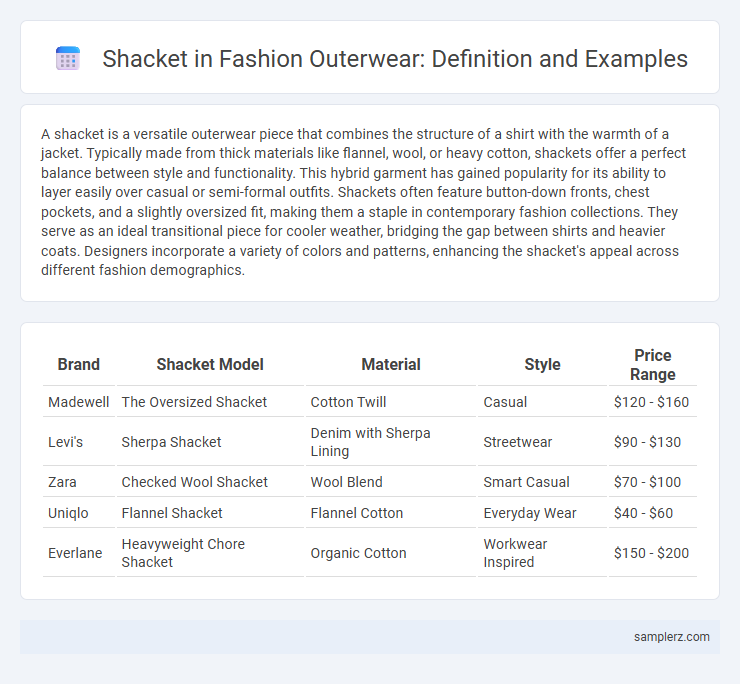Click the 'Sherpa Shacket' model cell
740x684 pixels.
pyautogui.click(x=210, y=442)
